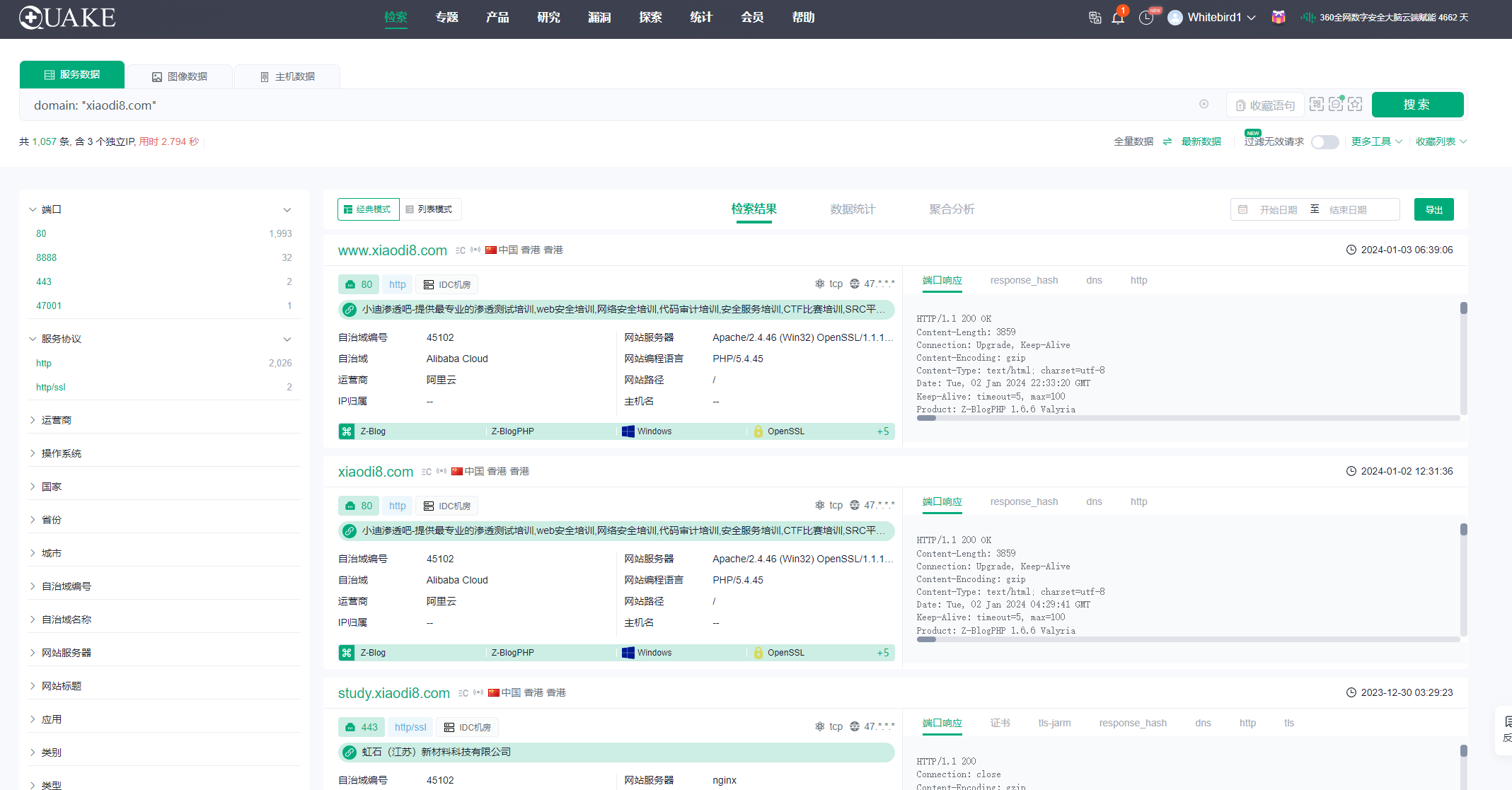Click the history clock icon
The height and width of the screenshot is (790, 1512).
point(1146,18)
